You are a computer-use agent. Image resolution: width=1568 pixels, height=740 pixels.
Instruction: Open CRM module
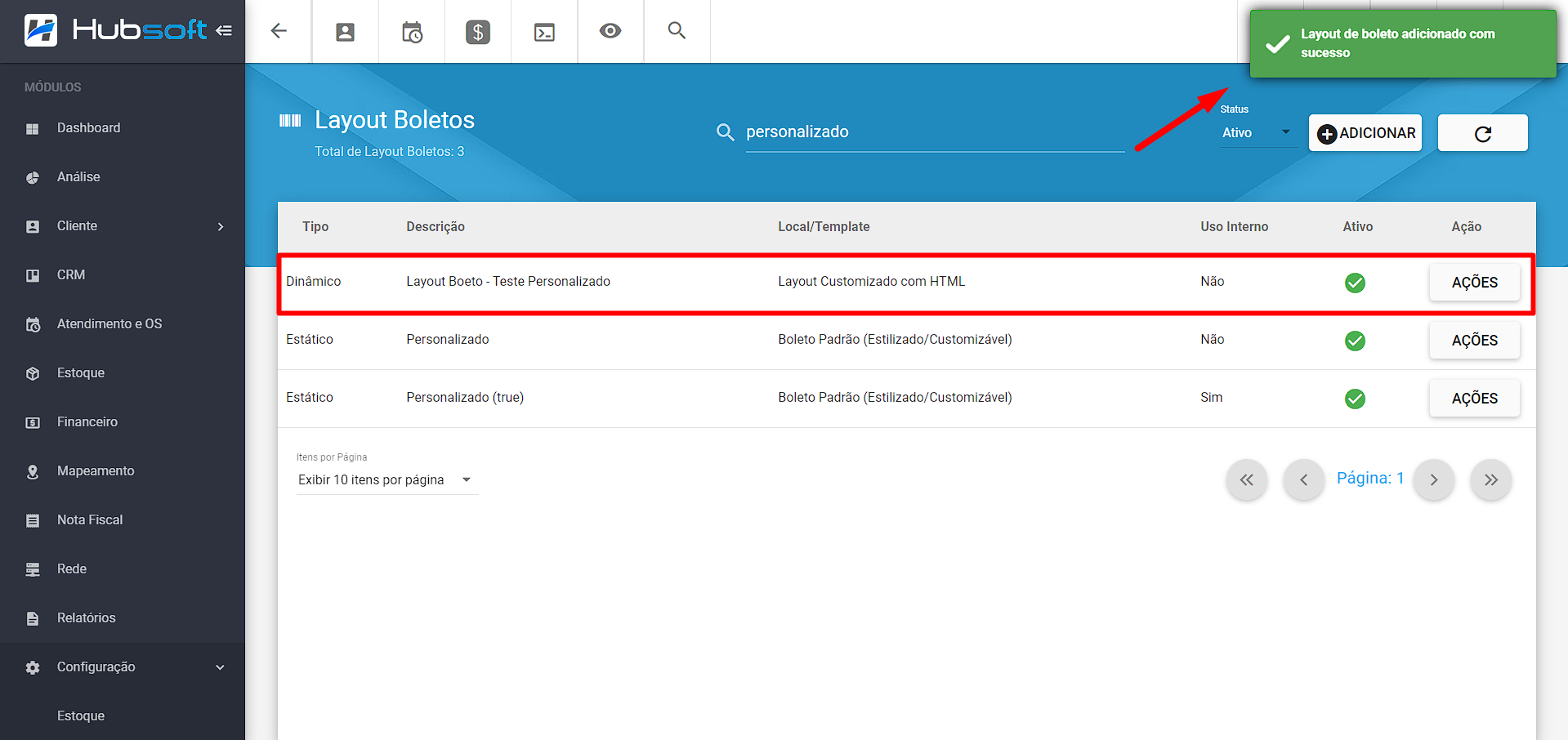(x=71, y=275)
